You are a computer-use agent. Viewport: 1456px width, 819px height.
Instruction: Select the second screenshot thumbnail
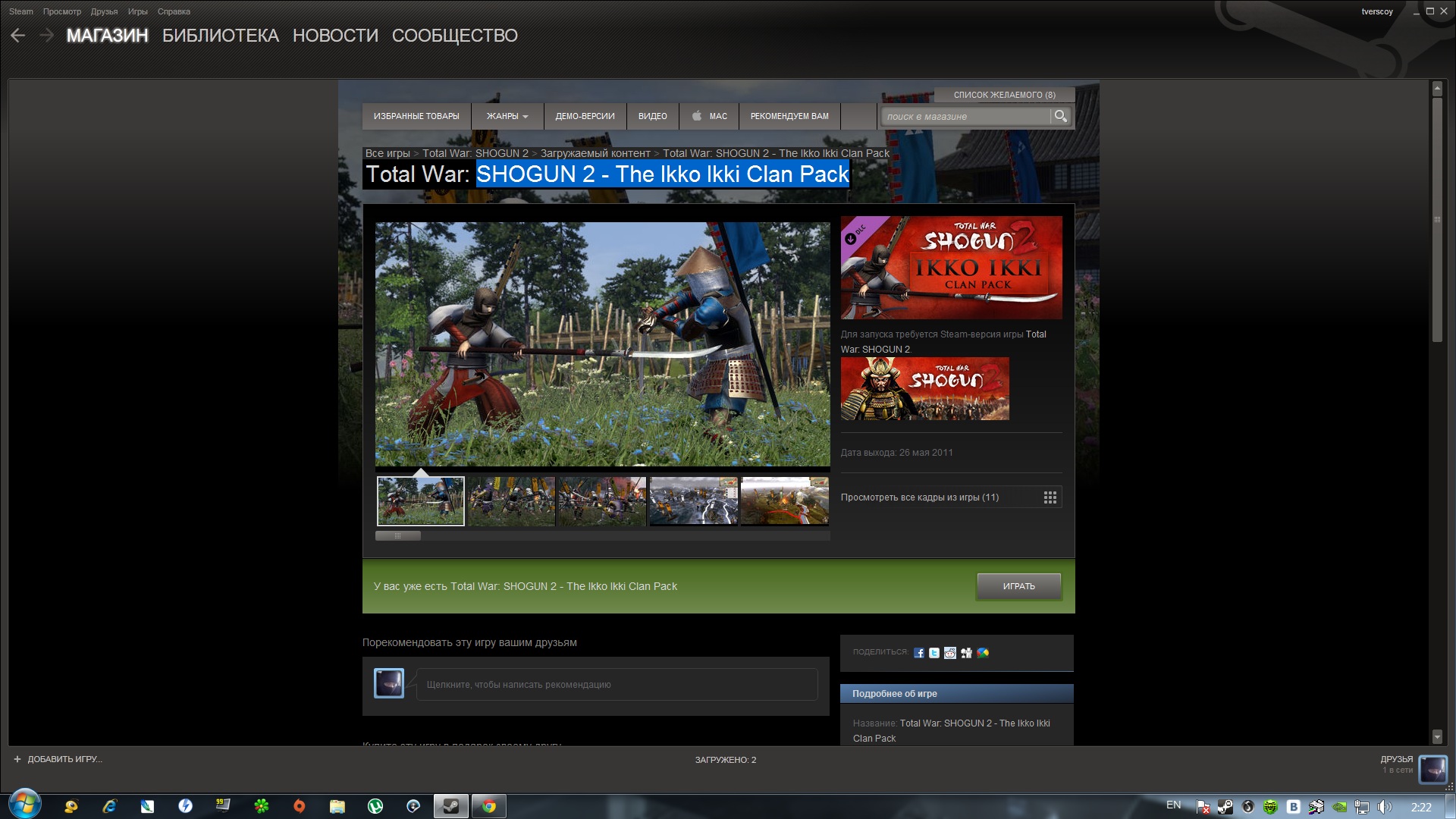tap(512, 501)
